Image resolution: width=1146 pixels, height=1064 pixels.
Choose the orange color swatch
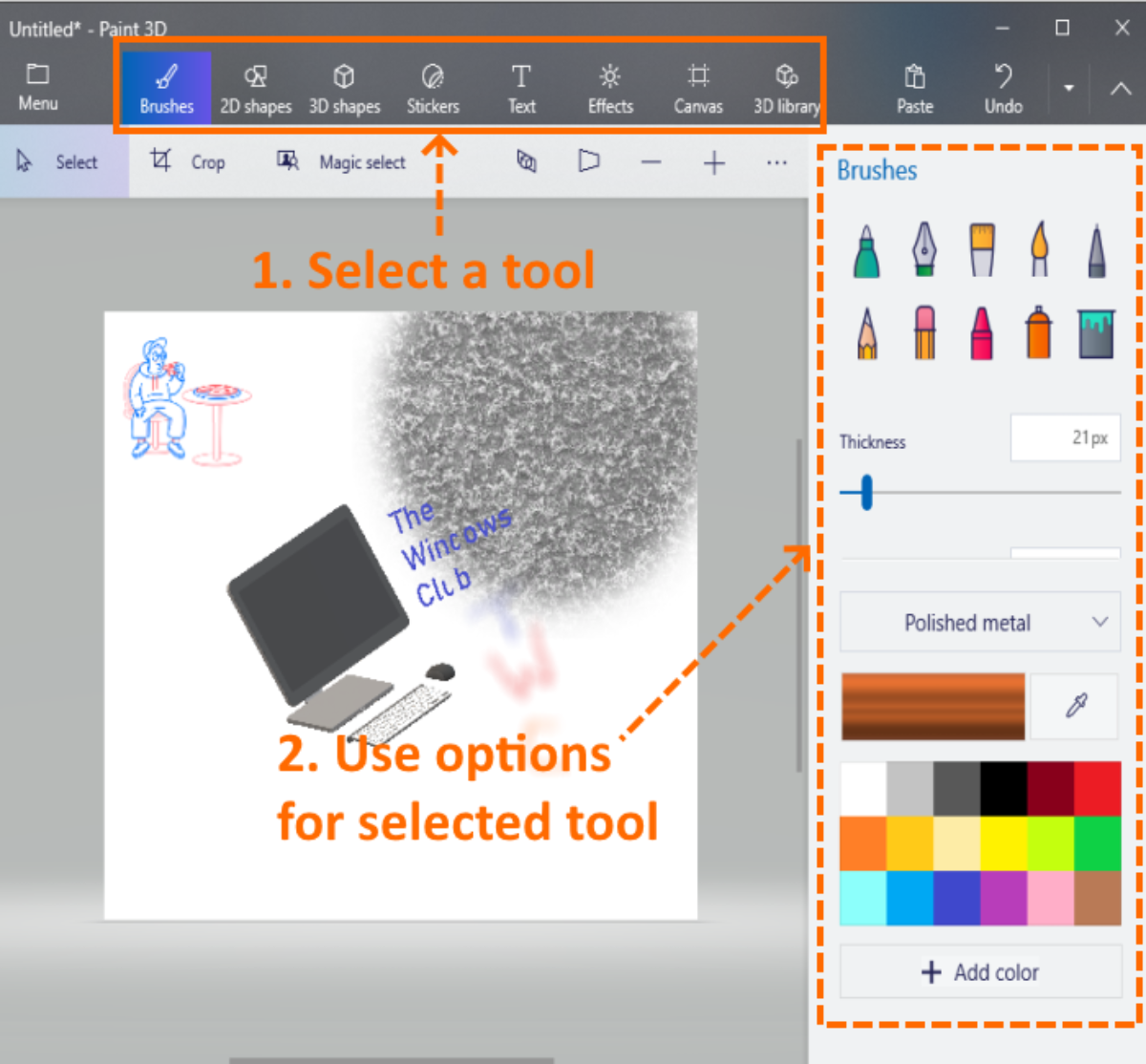(x=863, y=843)
